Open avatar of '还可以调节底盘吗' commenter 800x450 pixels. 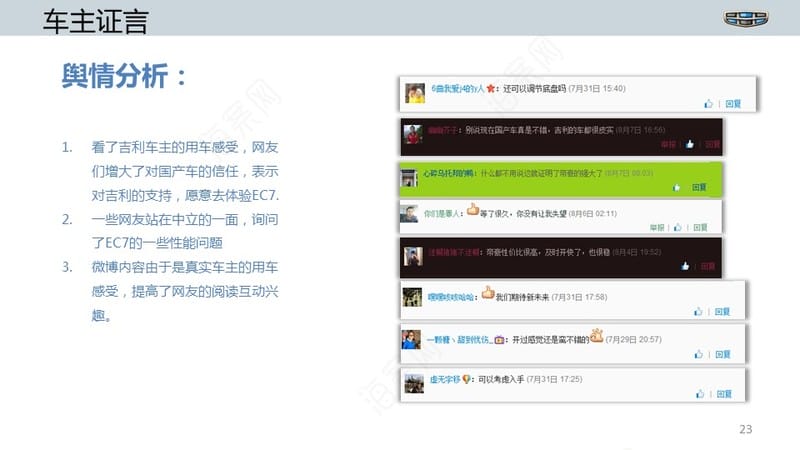point(415,93)
